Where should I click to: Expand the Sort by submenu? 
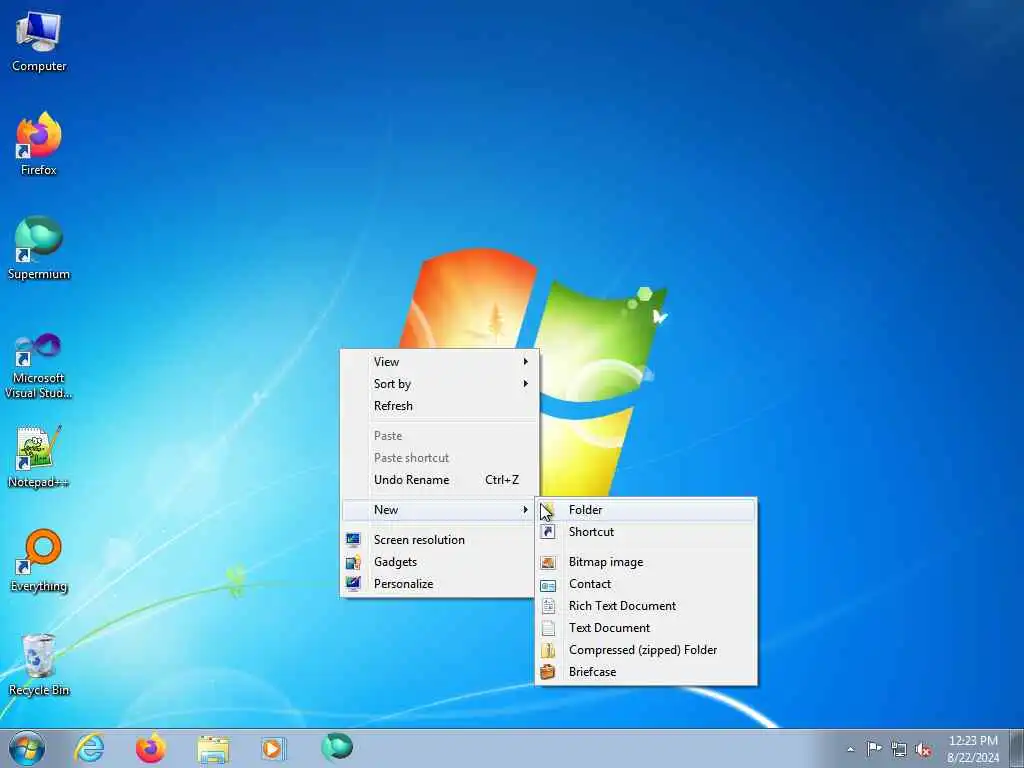click(440, 384)
